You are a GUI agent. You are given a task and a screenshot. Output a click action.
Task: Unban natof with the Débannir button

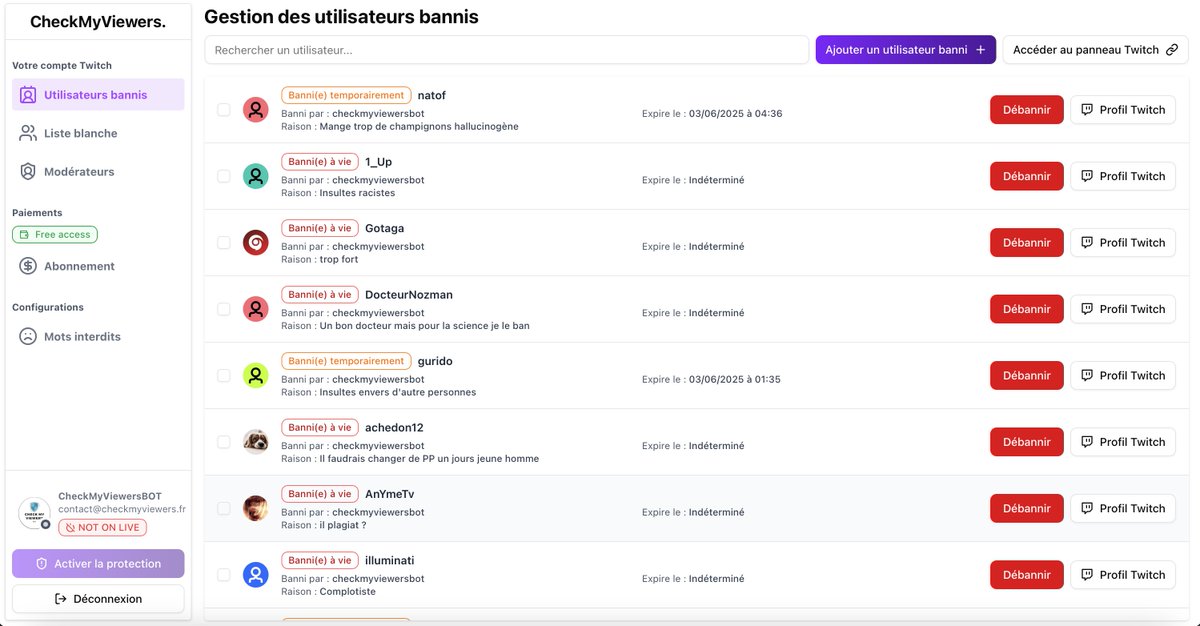(x=1026, y=109)
